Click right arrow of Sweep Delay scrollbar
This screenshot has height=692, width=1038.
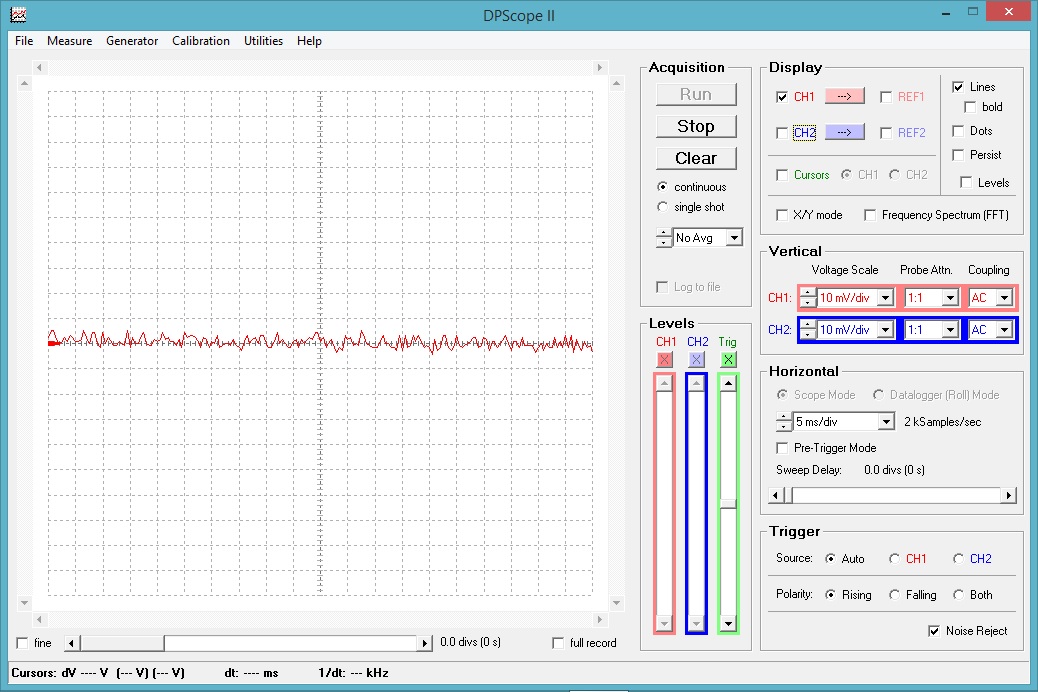coord(1008,495)
